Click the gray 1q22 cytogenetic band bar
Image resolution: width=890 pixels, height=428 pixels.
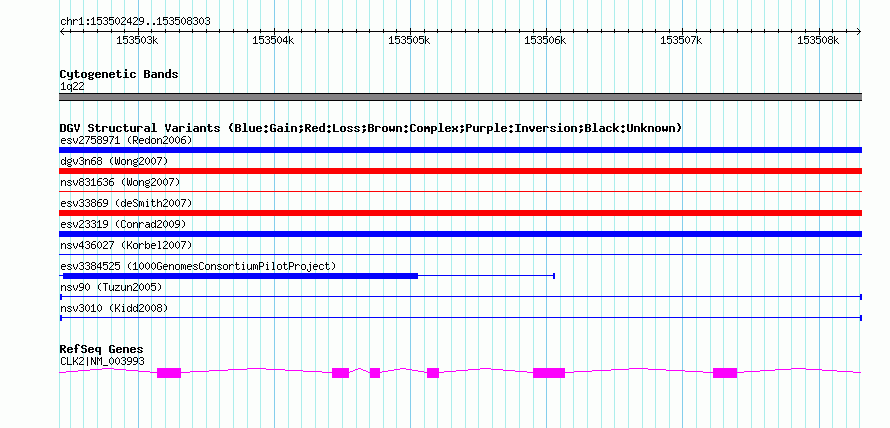[x=460, y=97]
